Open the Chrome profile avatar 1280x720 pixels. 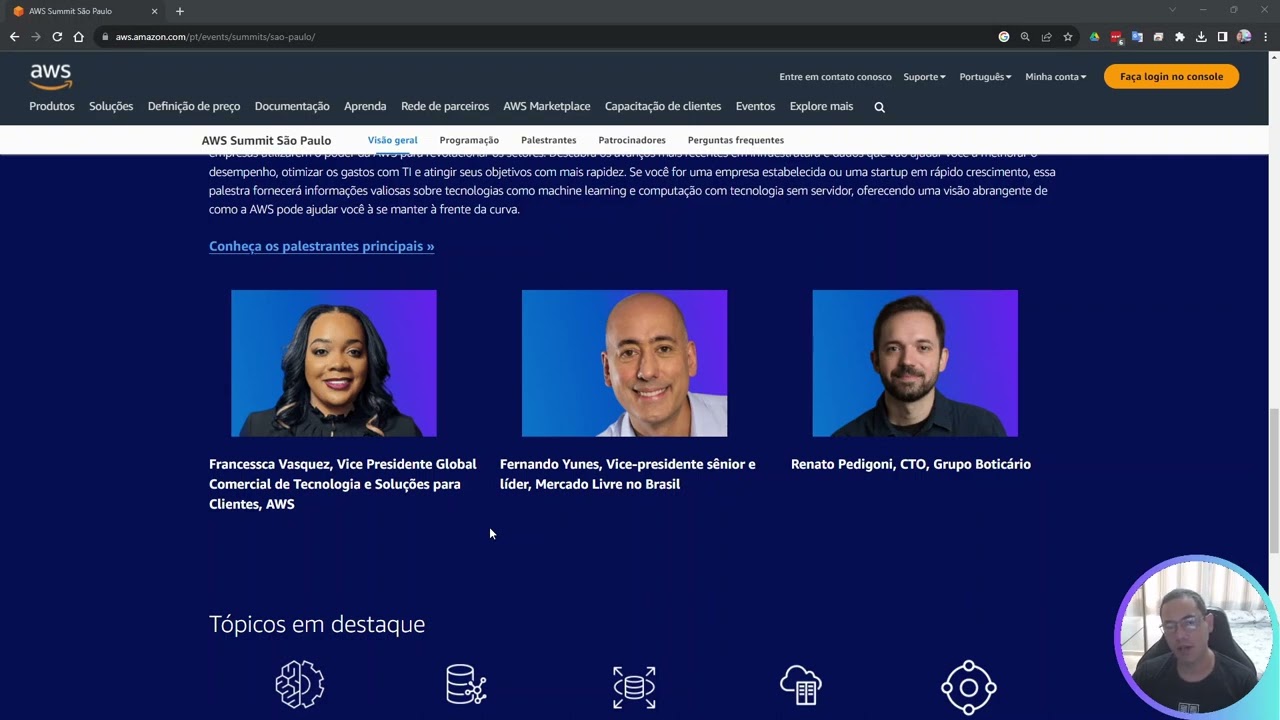tap(1244, 37)
